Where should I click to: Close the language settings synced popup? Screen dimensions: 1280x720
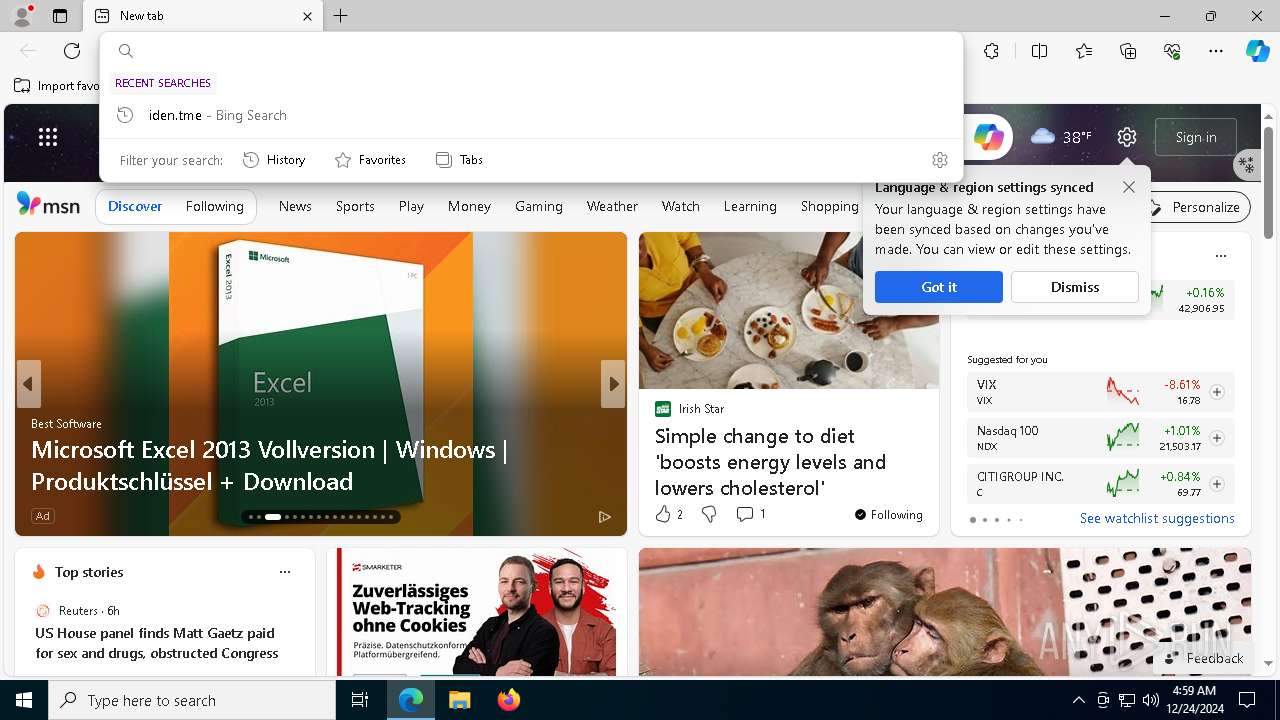(1128, 187)
